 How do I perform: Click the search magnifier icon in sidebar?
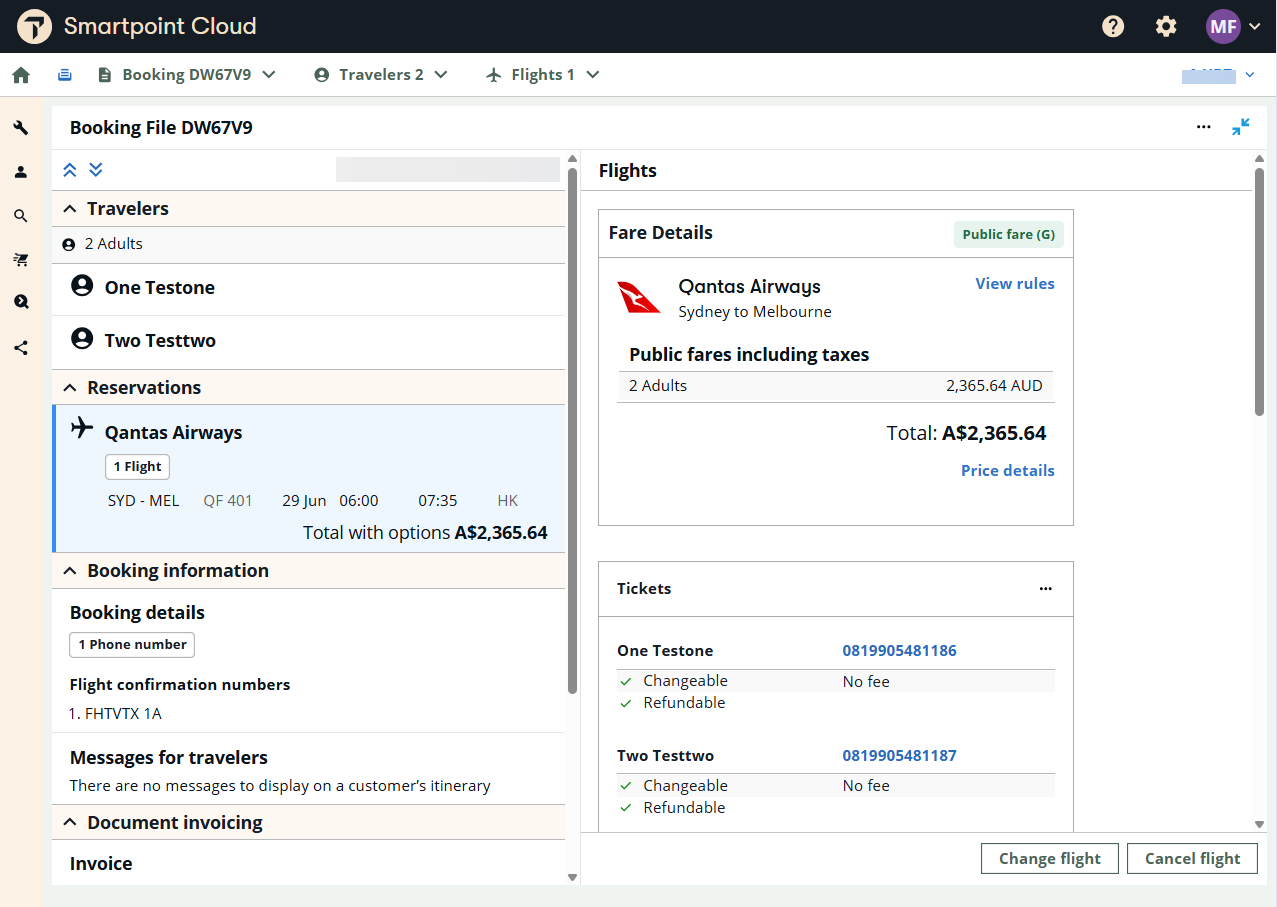coord(21,216)
